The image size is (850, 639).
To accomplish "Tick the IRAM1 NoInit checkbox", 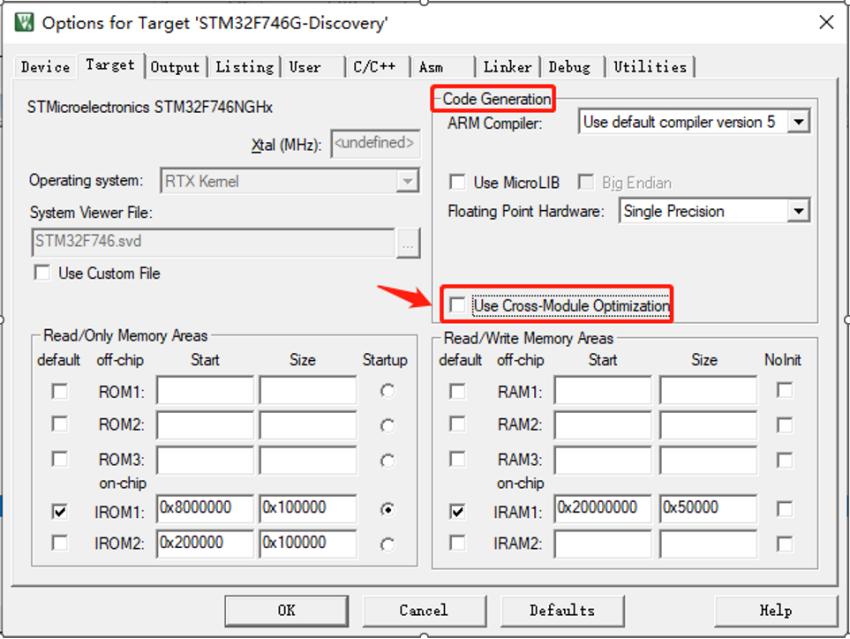I will pos(785,510).
